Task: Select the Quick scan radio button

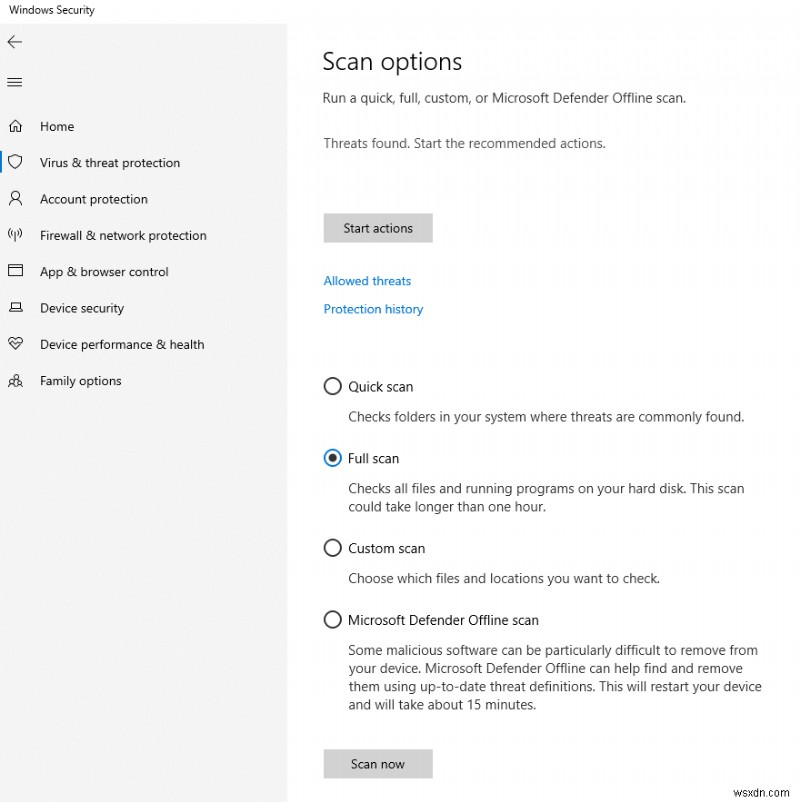Action: click(x=332, y=386)
